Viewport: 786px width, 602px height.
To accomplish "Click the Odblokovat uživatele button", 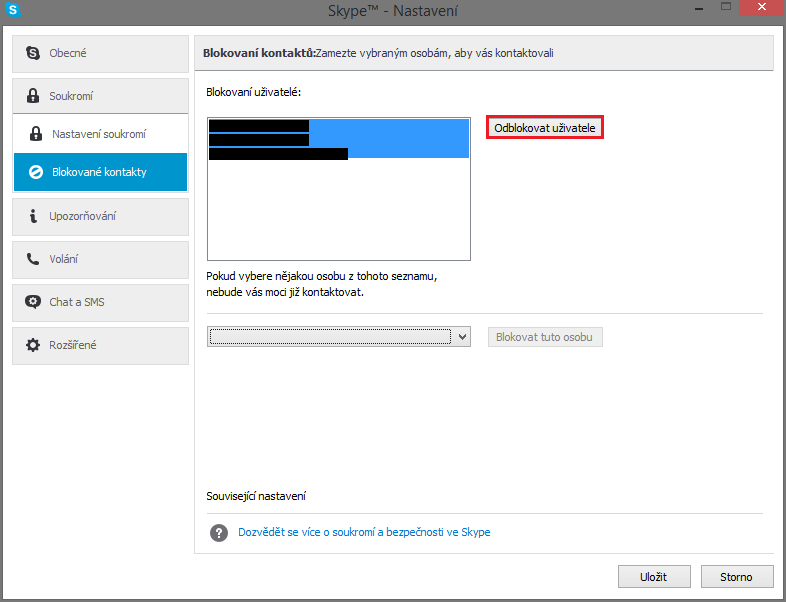I will point(545,128).
